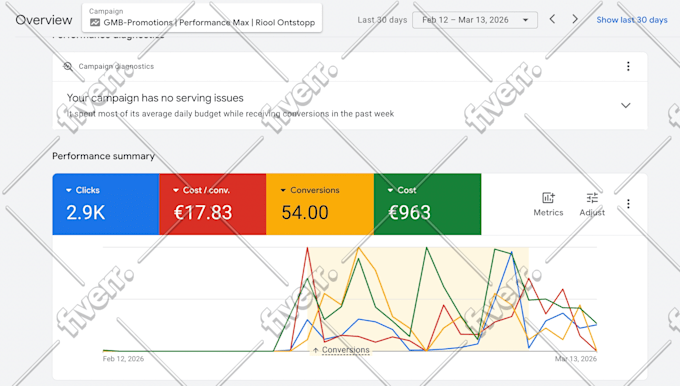Click the Campaign diagnostics magnifier icon

coord(68,66)
